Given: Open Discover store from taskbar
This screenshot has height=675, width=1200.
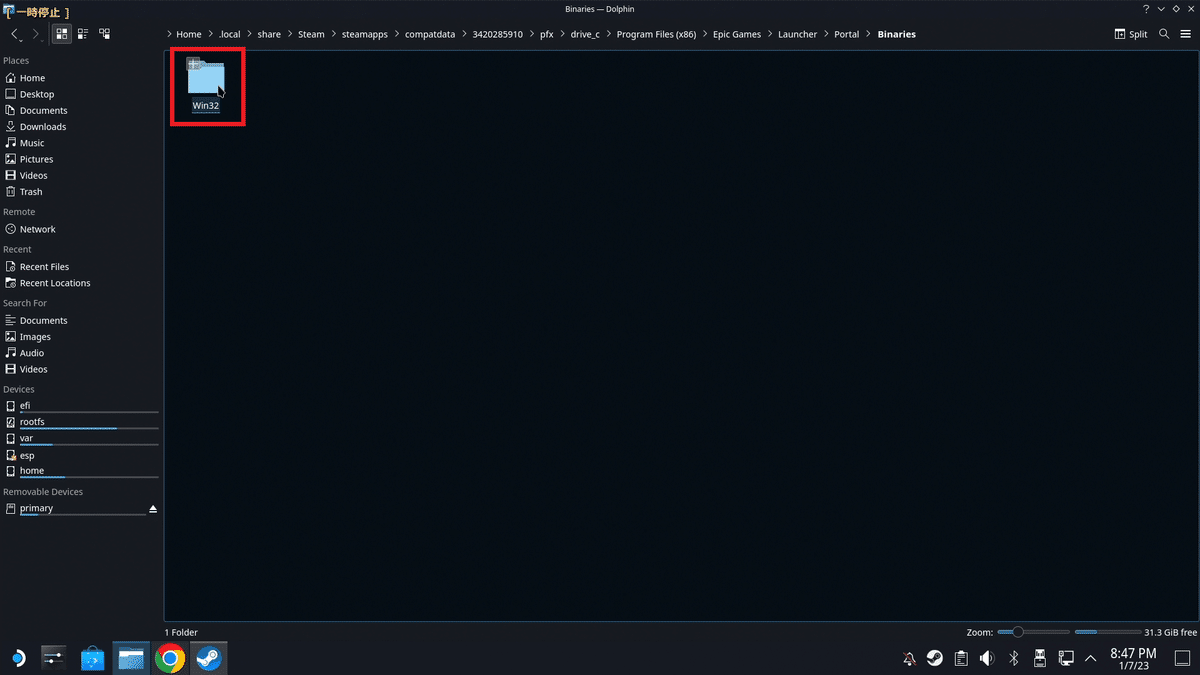Looking at the screenshot, I should coord(92,658).
